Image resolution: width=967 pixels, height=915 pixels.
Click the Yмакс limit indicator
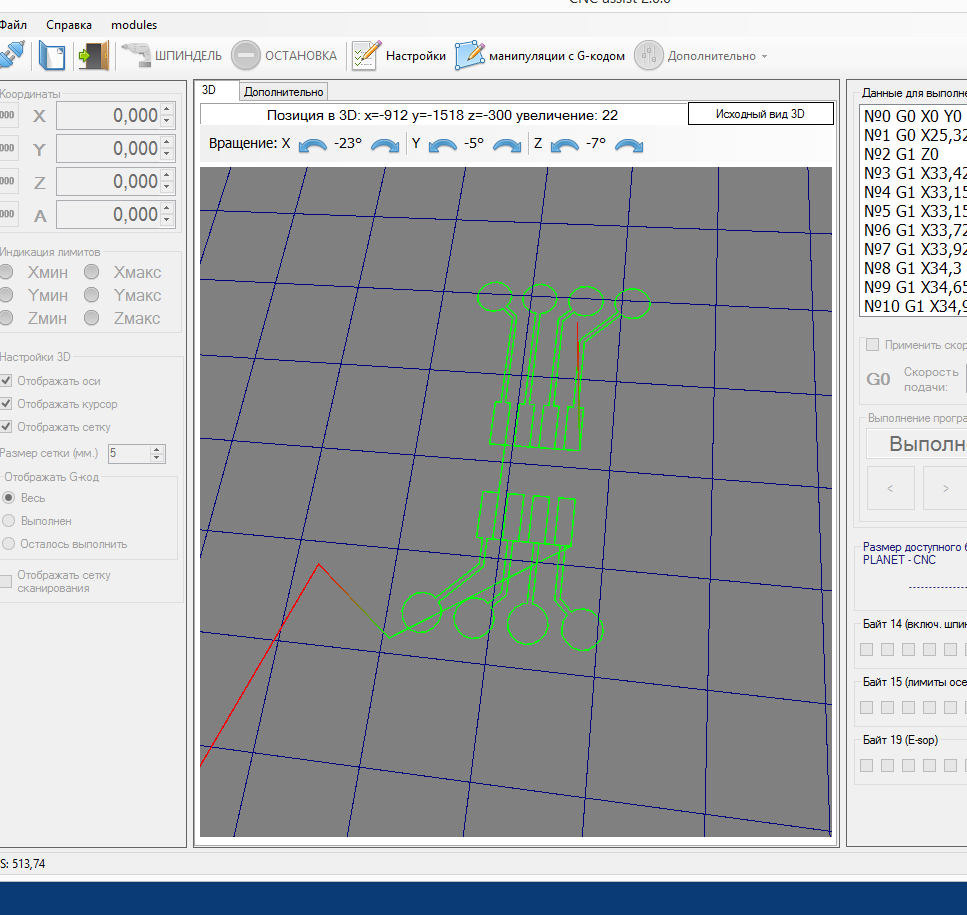click(x=91, y=295)
